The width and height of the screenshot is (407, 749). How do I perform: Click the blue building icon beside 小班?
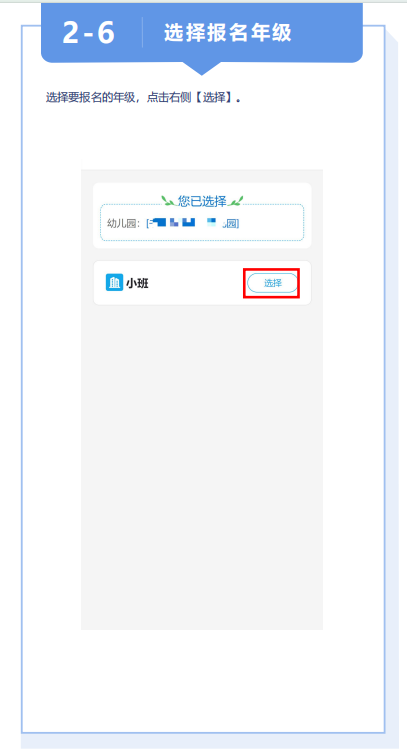click(x=114, y=283)
